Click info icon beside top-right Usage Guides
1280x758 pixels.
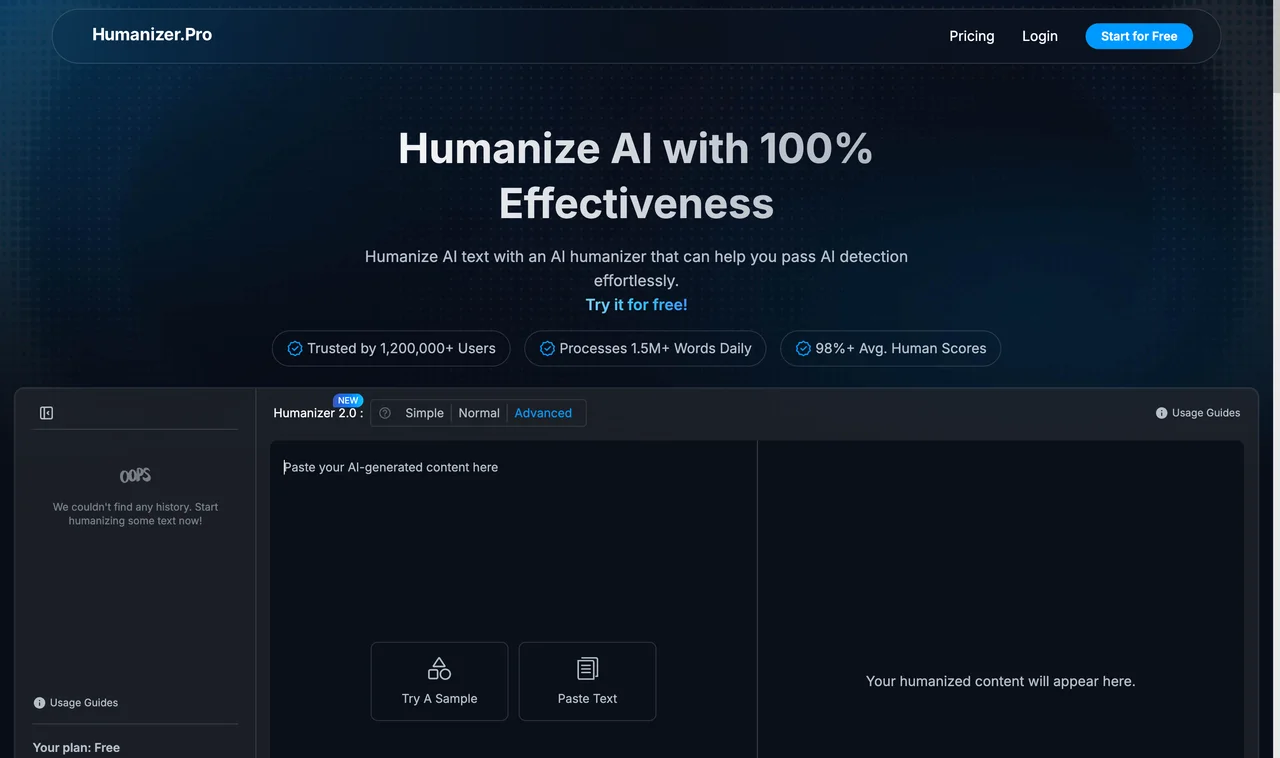(x=1161, y=413)
